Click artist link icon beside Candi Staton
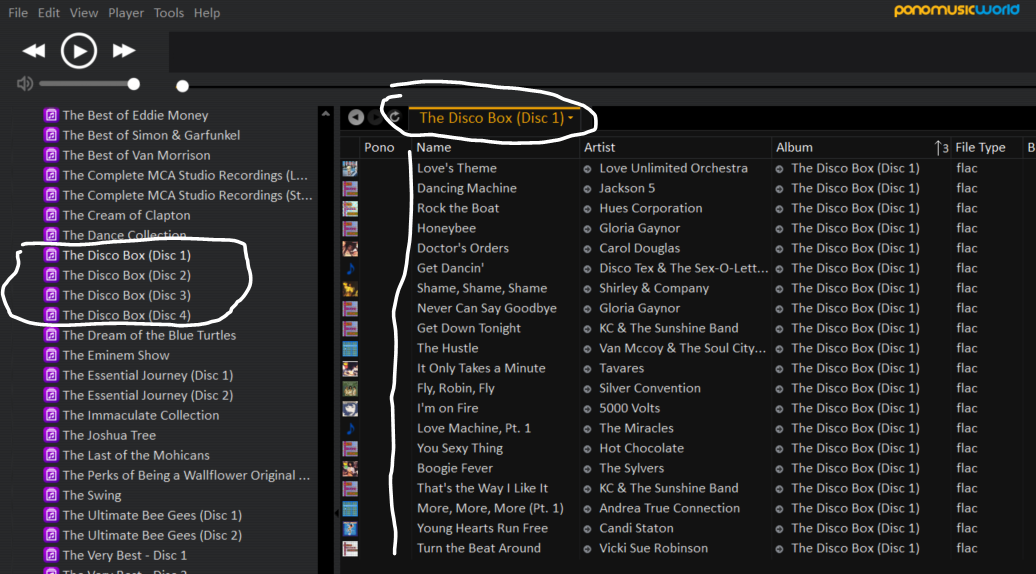Screen dimensions: 1036x574 pos(587,529)
